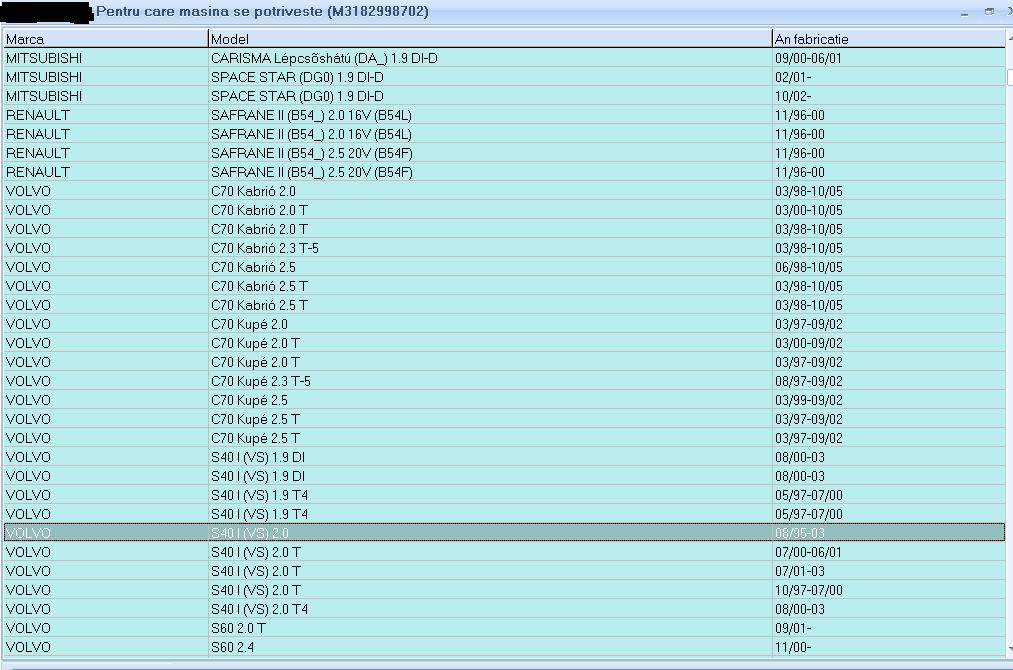Click the date cell 08/97-09/02
The height and width of the screenshot is (670, 1013).
889,381
